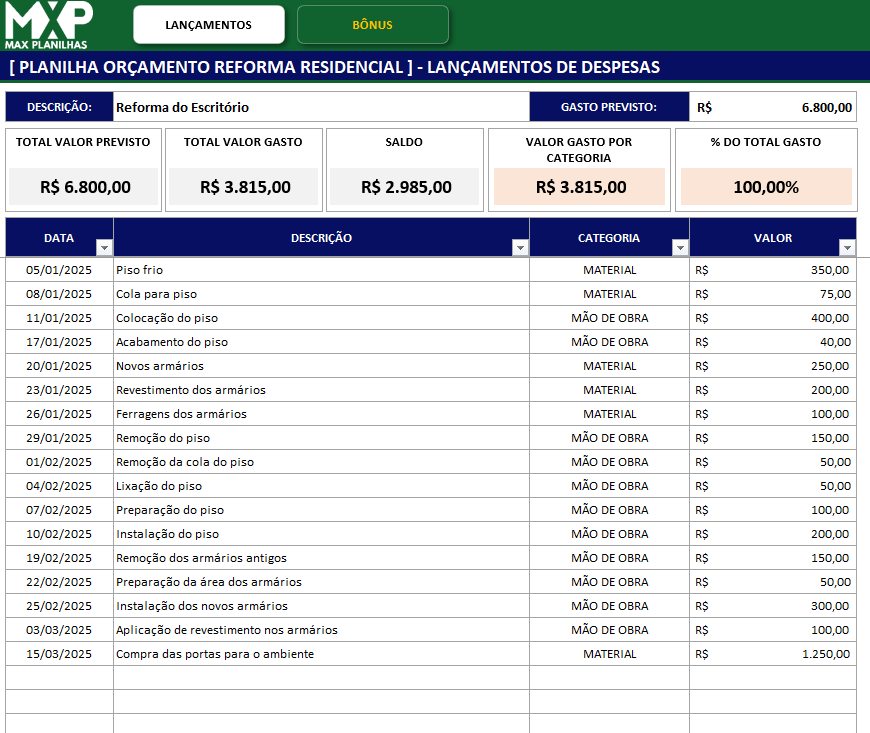Click the TOTAL VALOR PREVISTO amount
The image size is (870, 733).
(83, 186)
